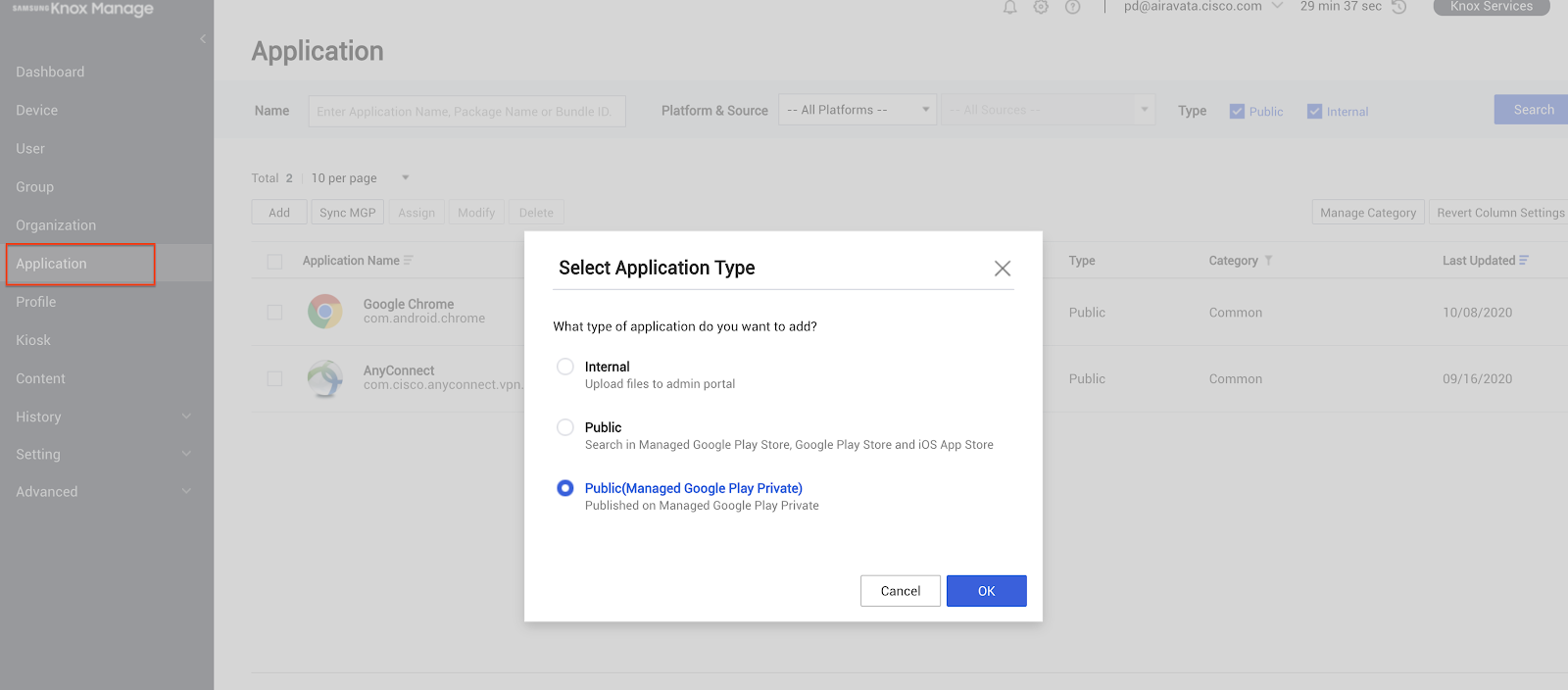Click the Revert Column Settings button
The image size is (1568, 690).
1499,213
